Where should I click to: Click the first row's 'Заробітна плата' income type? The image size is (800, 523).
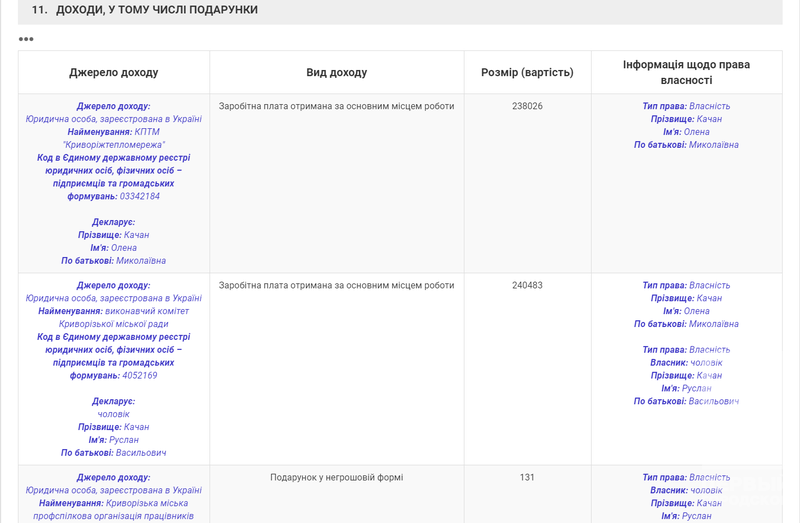(x=336, y=106)
